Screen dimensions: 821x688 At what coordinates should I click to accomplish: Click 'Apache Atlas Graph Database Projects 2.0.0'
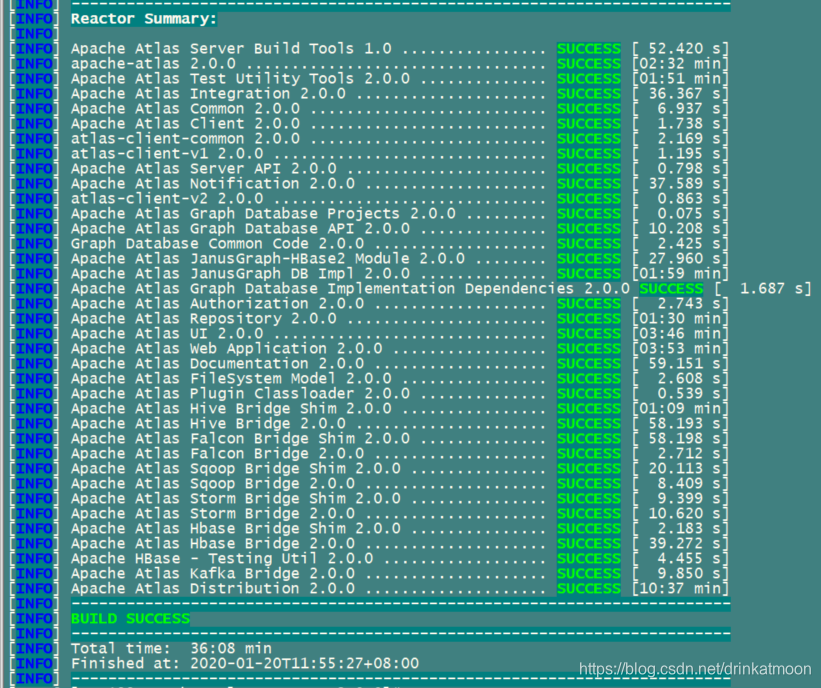click(263, 214)
